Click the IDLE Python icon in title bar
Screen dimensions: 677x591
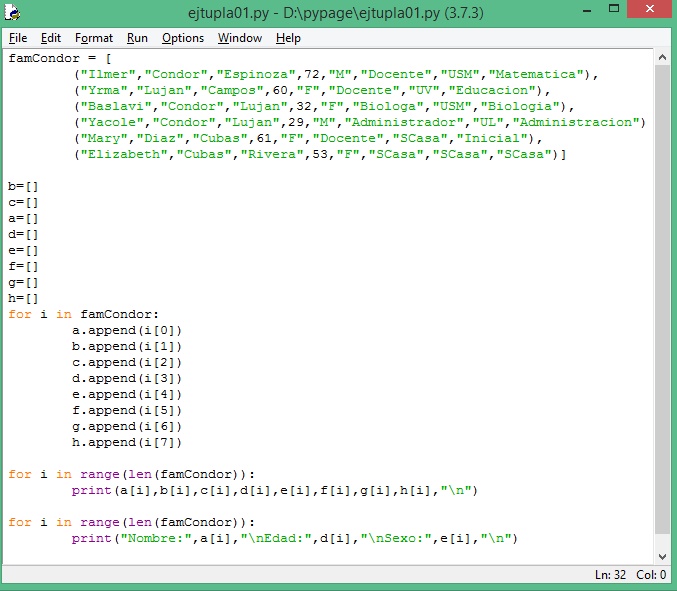(x=12, y=12)
